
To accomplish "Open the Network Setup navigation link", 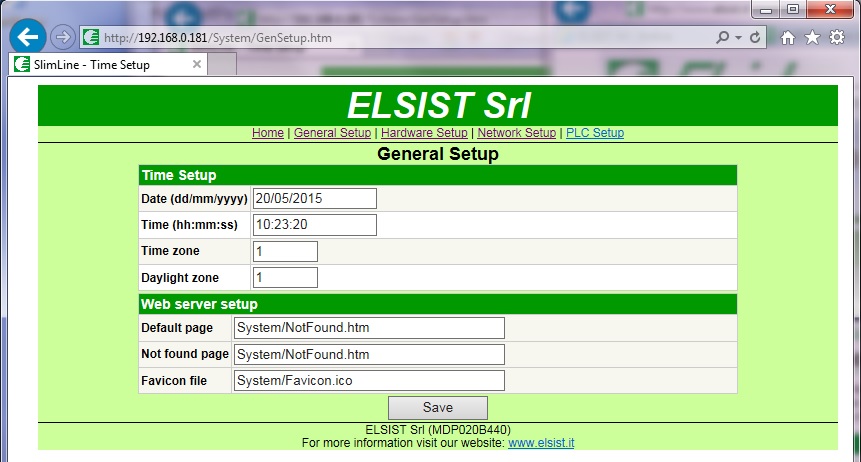I will coord(517,133).
